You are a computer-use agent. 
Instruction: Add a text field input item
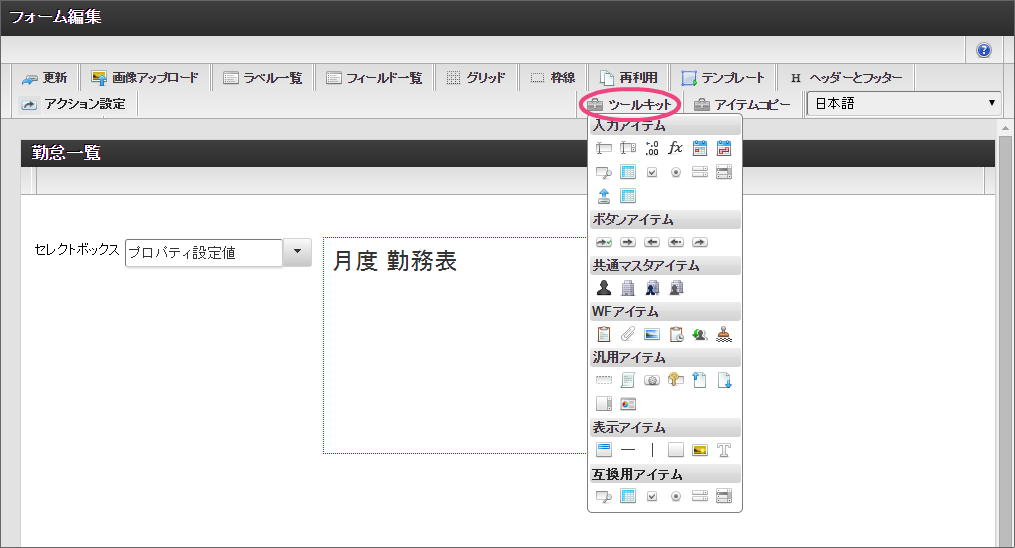(x=603, y=148)
